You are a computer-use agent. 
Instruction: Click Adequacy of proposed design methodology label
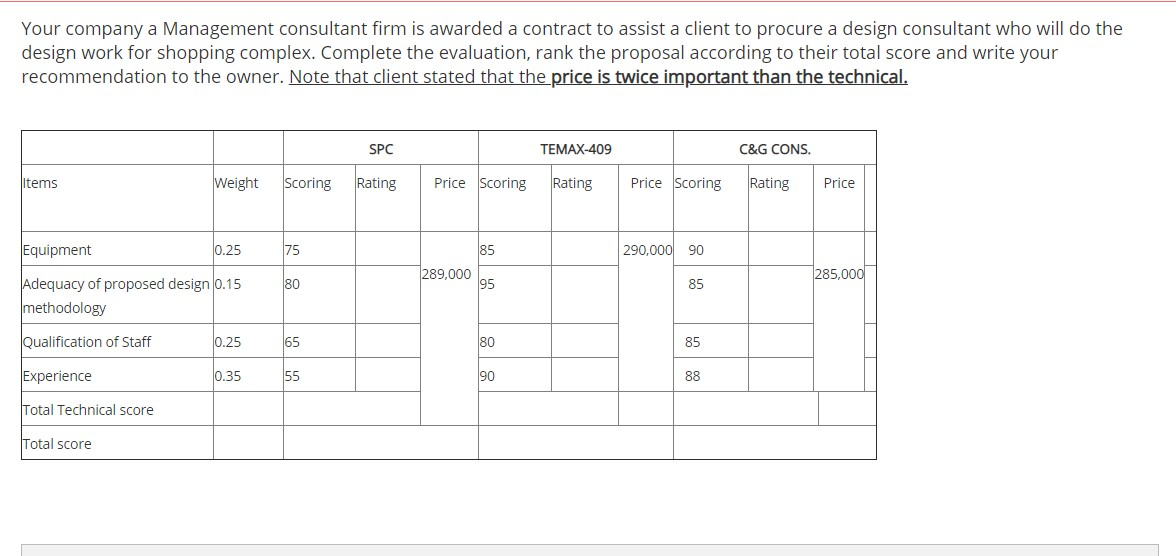pyautogui.click(x=117, y=296)
